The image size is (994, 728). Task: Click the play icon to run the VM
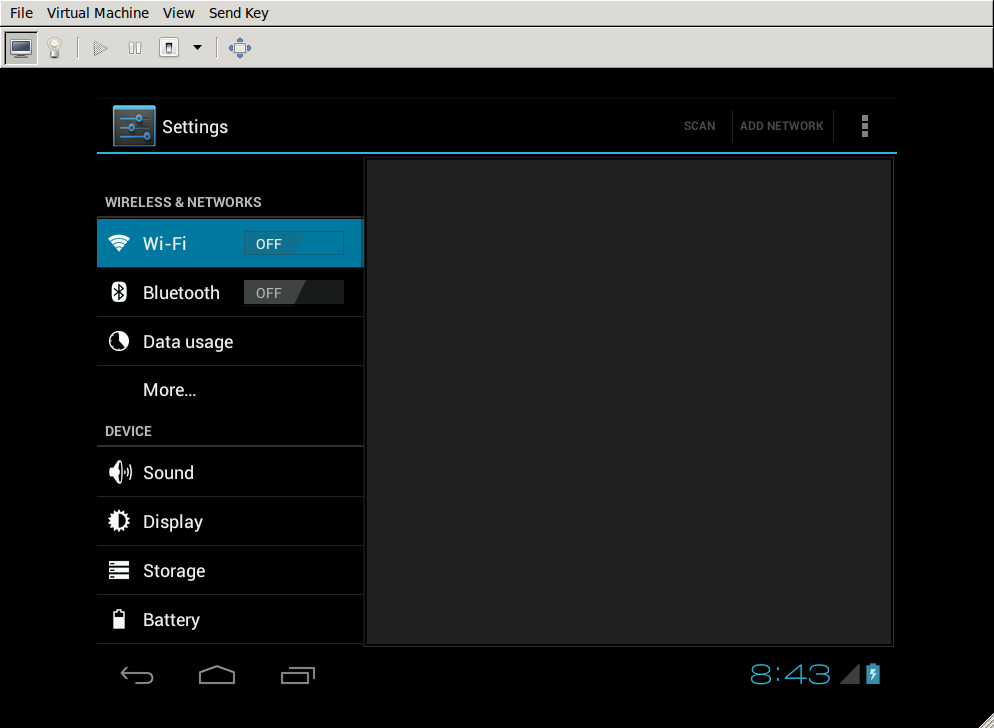click(x=98, y=47)
